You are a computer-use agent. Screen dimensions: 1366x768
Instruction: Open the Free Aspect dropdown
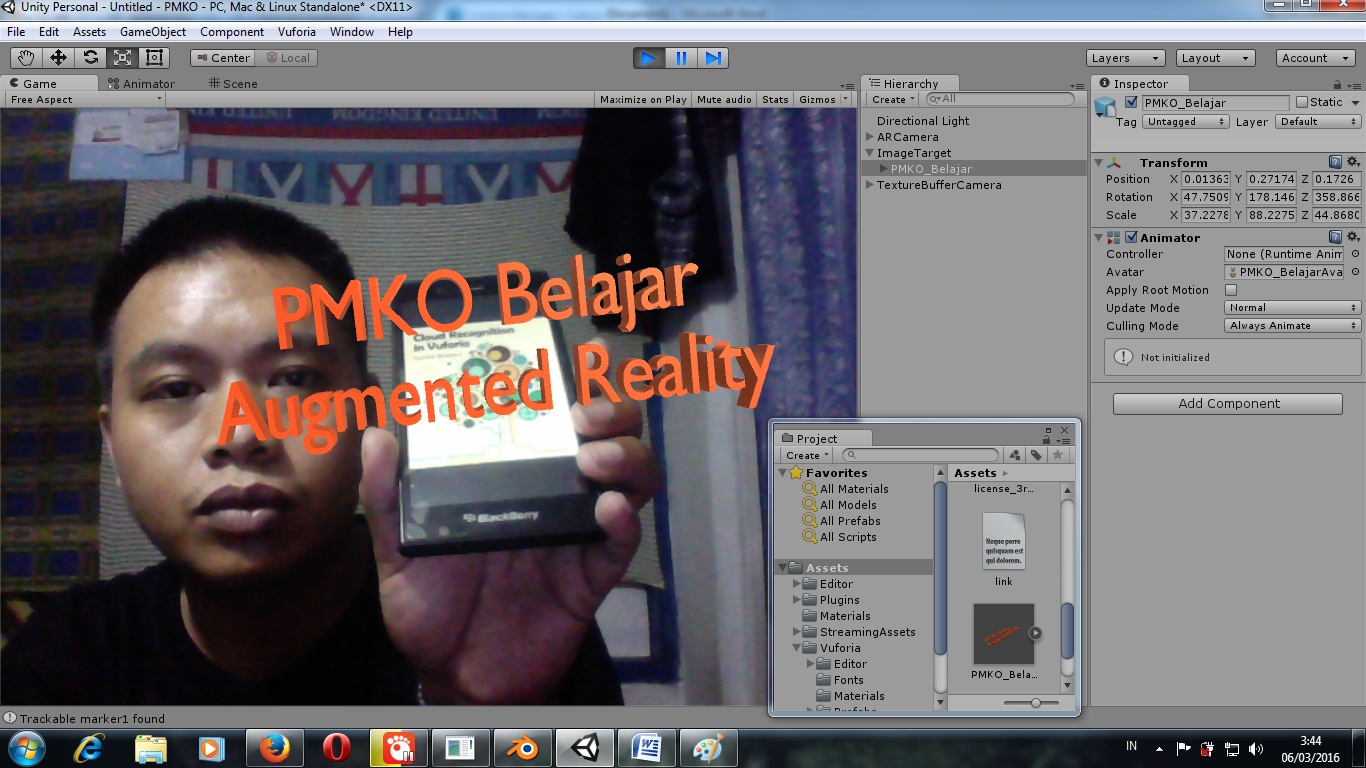click(x=85, y=99)
